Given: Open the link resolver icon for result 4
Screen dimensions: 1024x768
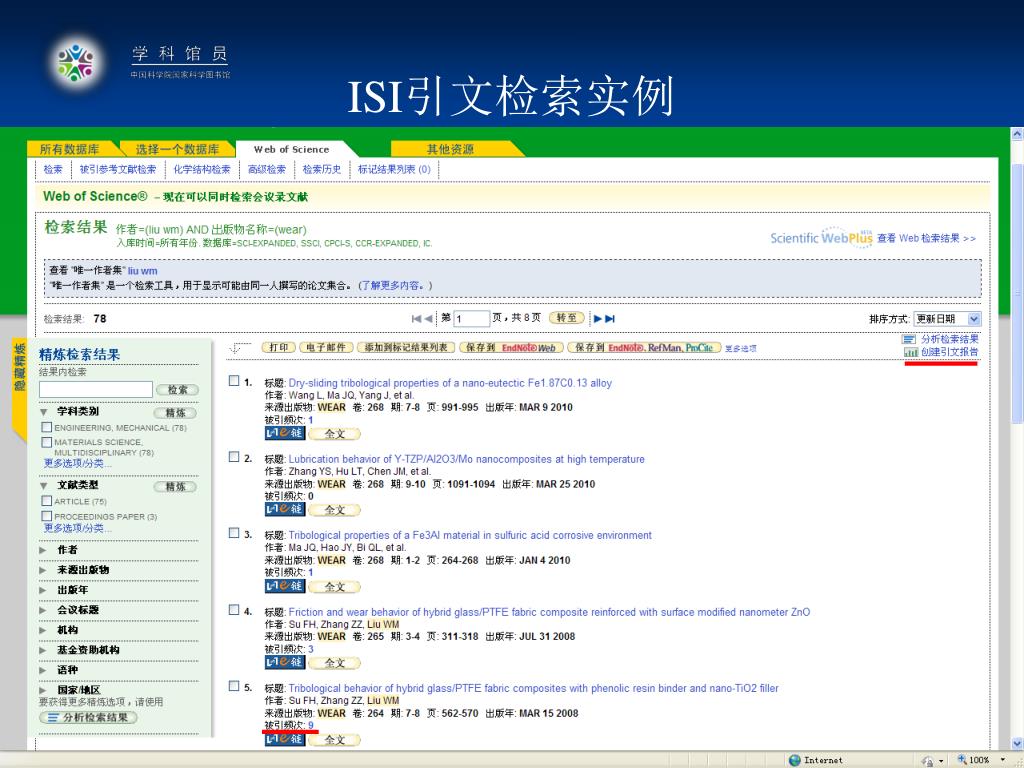Looking at the screenshot, I should point(285,662).
